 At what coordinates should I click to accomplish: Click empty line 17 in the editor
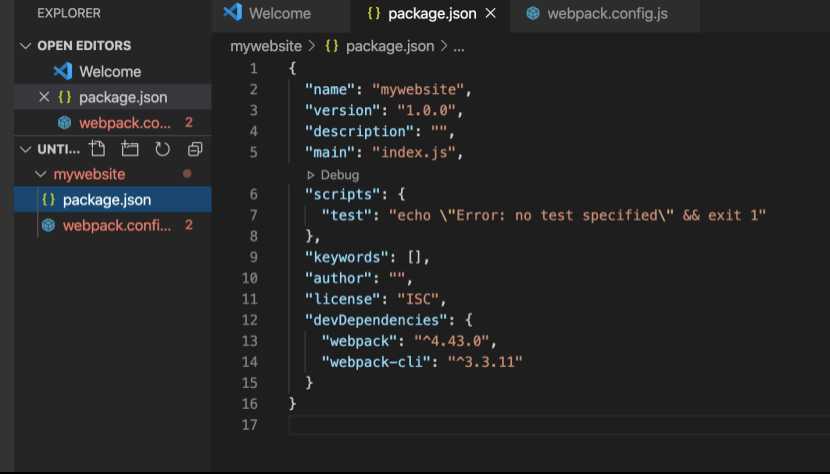tap(558, 425)
